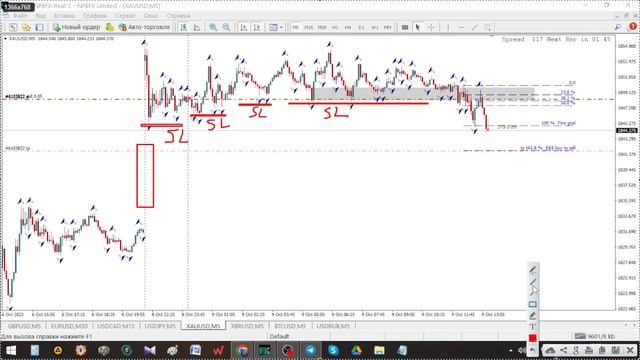Screen dimensions: 640x360
Task: Open the Вид menu
Action: [40, 16]
